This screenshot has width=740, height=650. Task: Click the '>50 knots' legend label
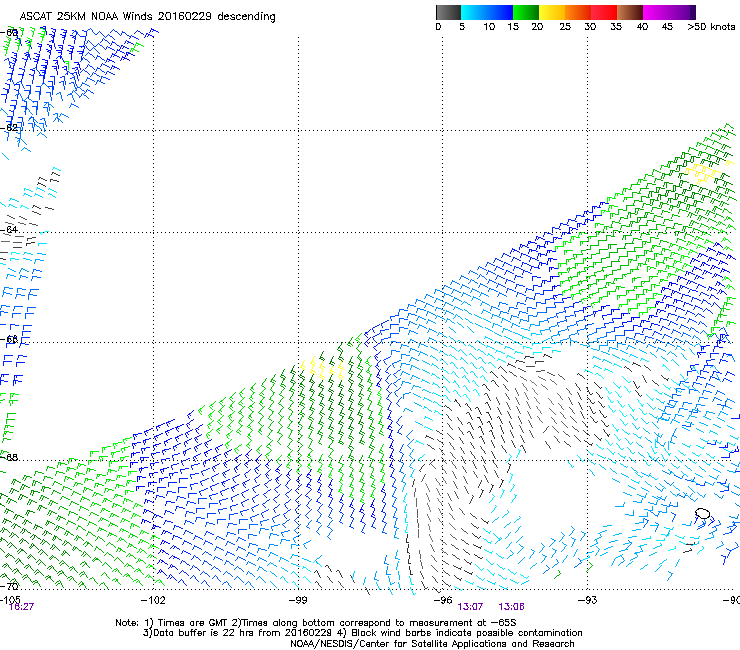(x=711, y=27)
